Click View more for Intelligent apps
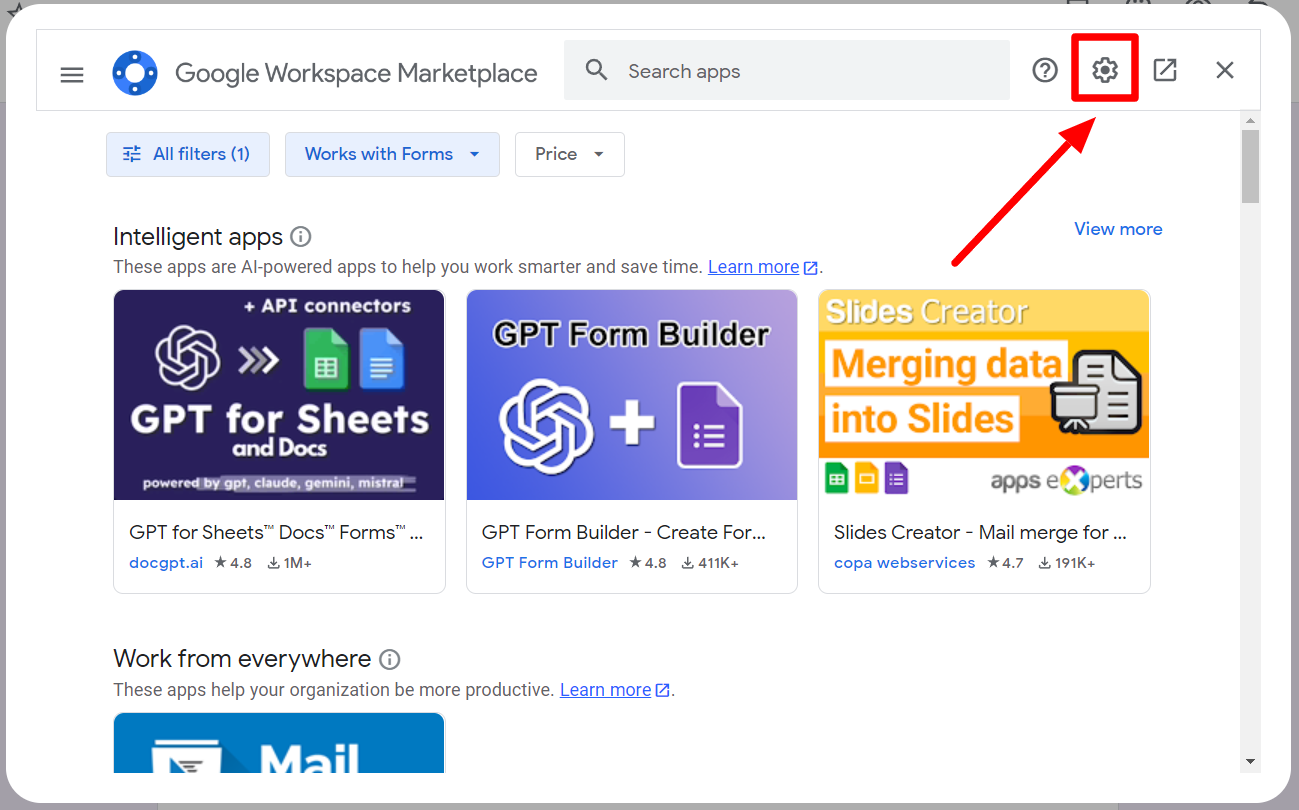Image resolution: width=1299 pixels, height=810 pixels. (1118, 229)
